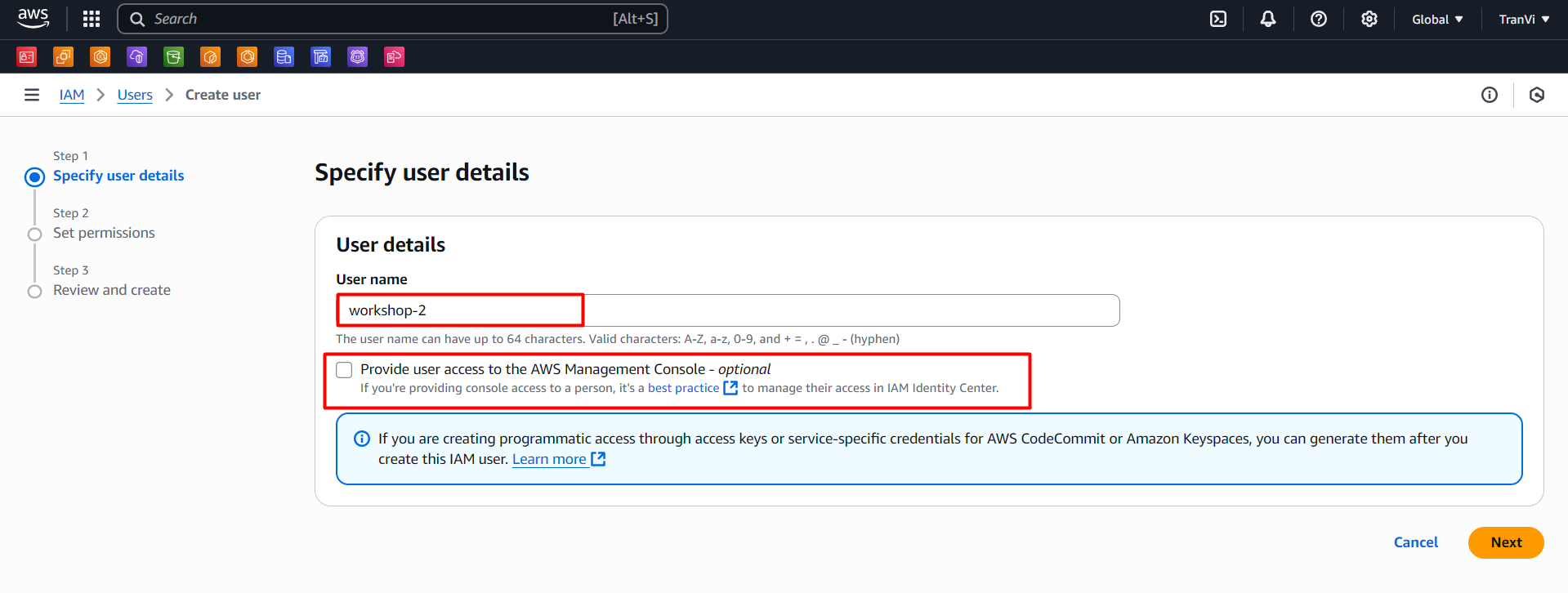This screenshot has height=593, width=1568.
Task: Navigate to Users in the breadcrumb
Action: [135, 95]
